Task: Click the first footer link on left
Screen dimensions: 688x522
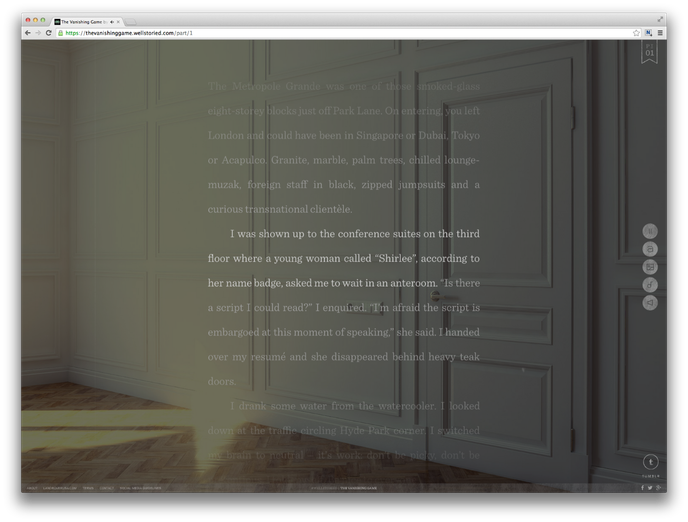Action: (31, 488)
